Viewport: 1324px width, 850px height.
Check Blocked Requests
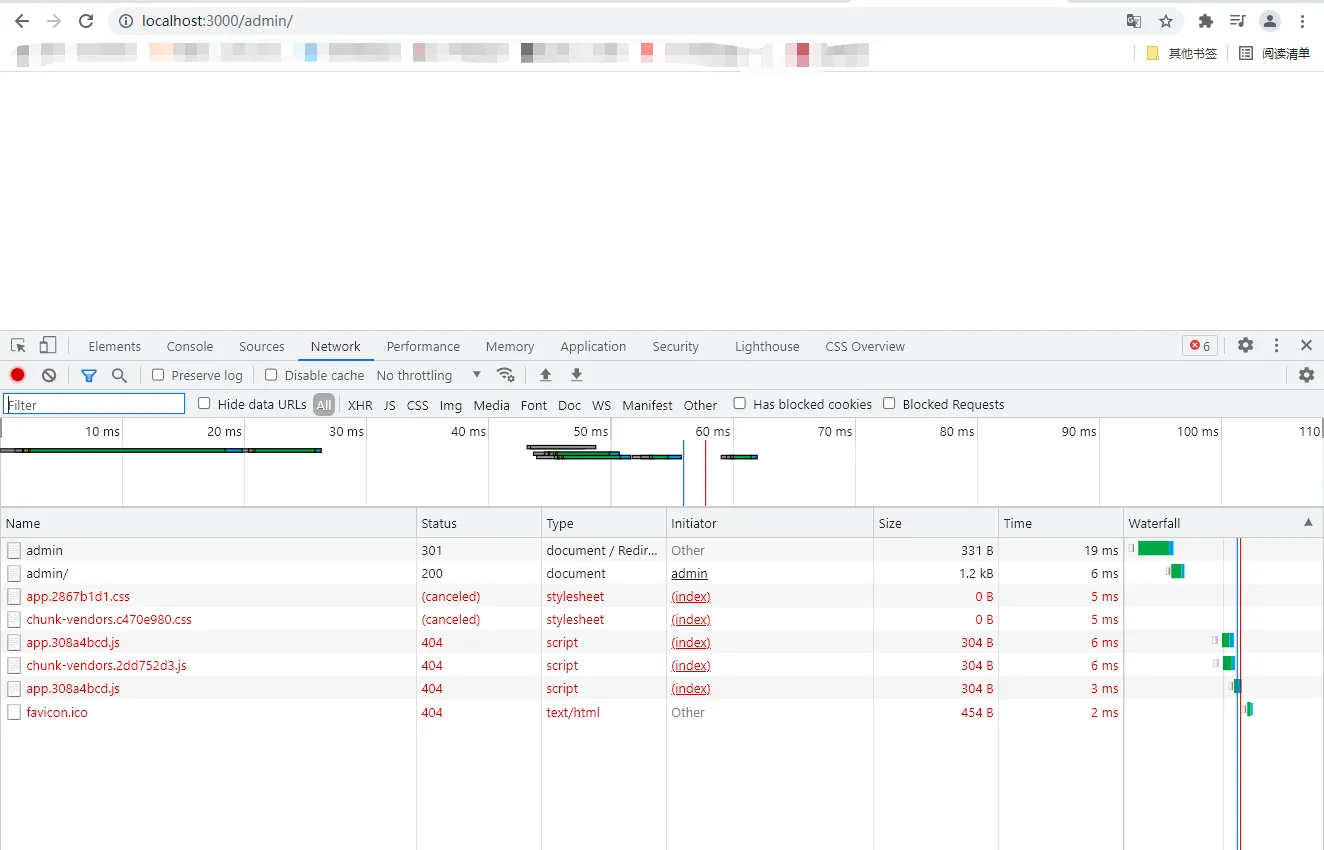[x=889, y=404]
